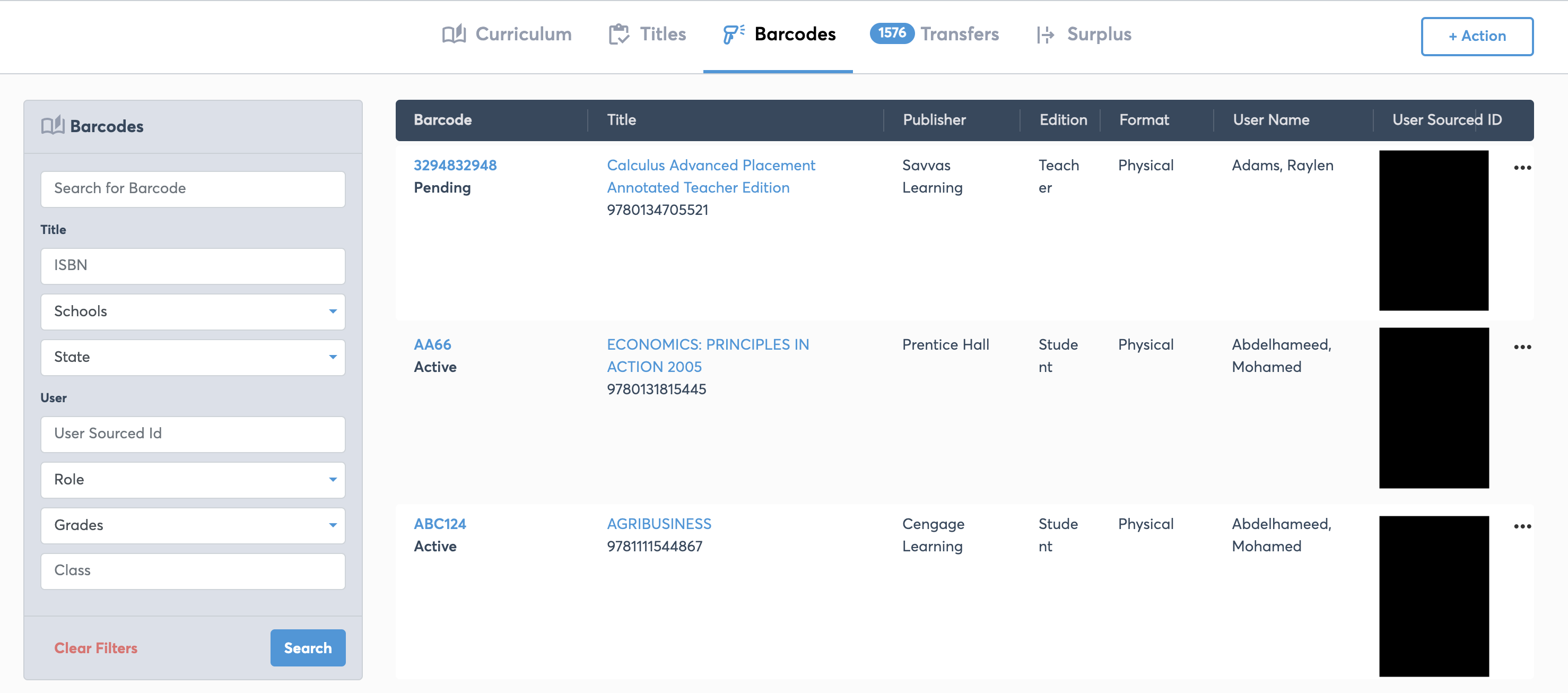The image size is (1568, 693).
Task: Click the Titles clipboard icon
Action: pos(619,34)
